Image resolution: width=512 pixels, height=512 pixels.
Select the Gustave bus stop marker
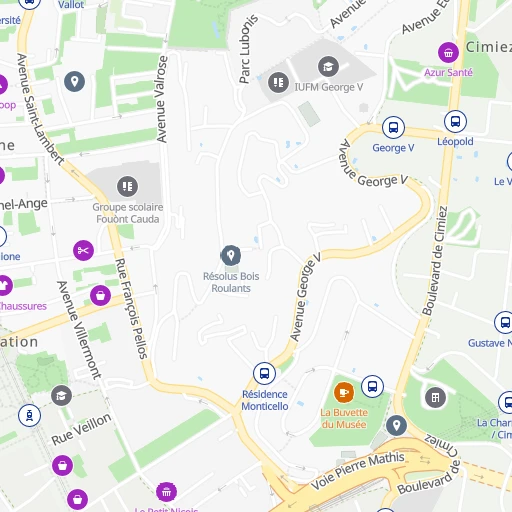tap(505, 322)
